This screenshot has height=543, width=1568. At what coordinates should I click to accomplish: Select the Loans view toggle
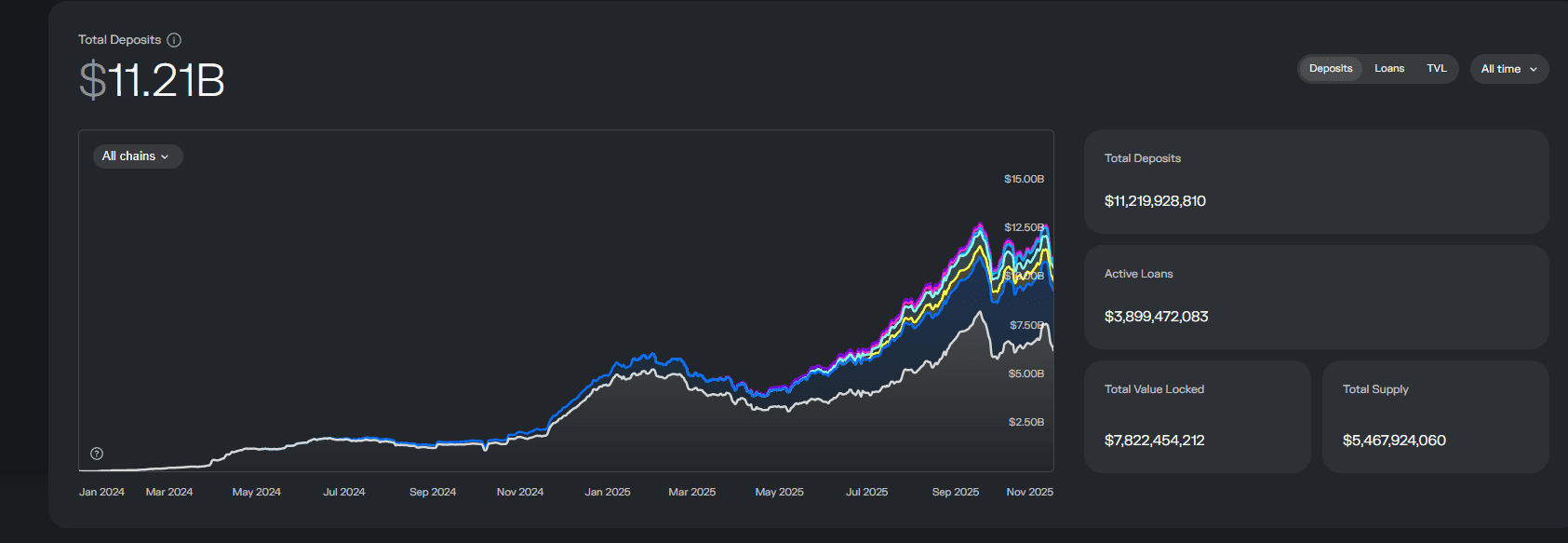click(x=1388, y=69)
